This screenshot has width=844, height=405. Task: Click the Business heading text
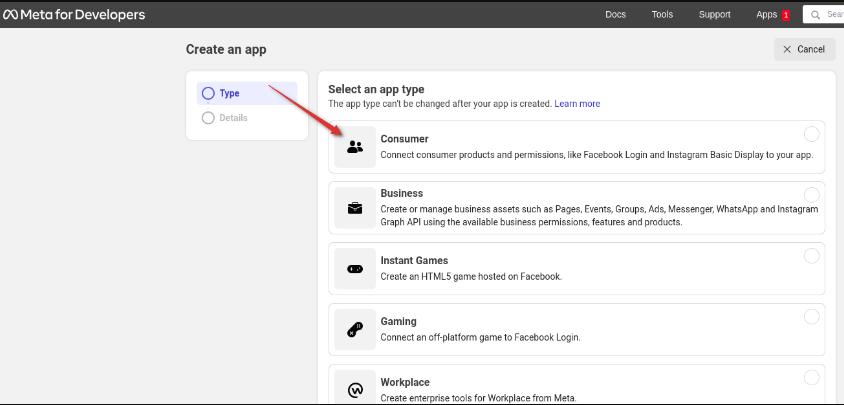tap(402, 193)
